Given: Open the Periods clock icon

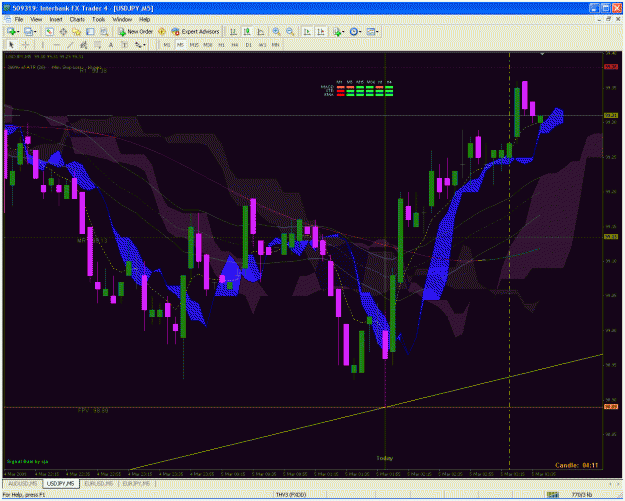Looking at the screenshot, I should coord(353,31).
